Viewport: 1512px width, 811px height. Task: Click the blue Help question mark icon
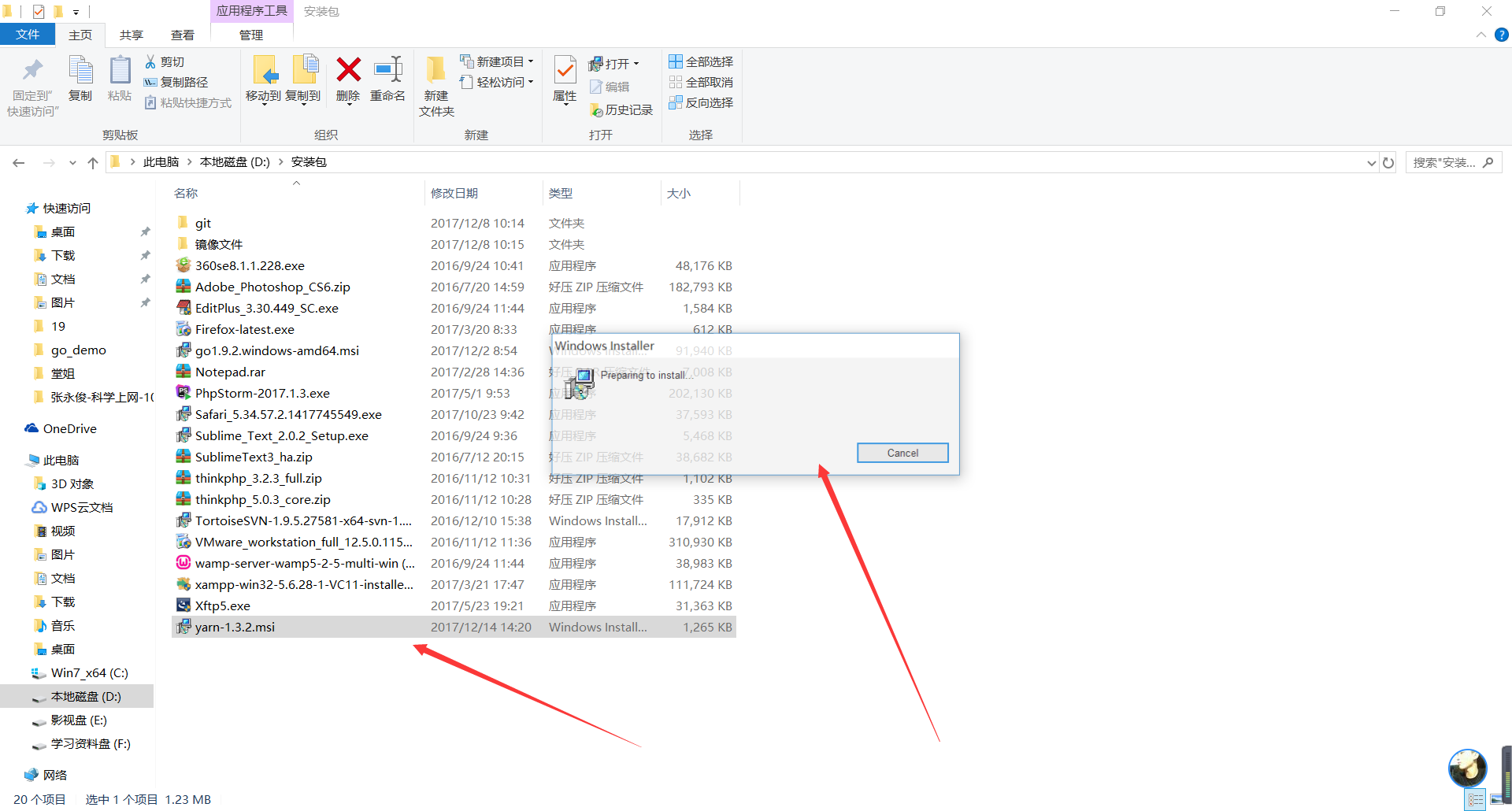coord(1502,35)
